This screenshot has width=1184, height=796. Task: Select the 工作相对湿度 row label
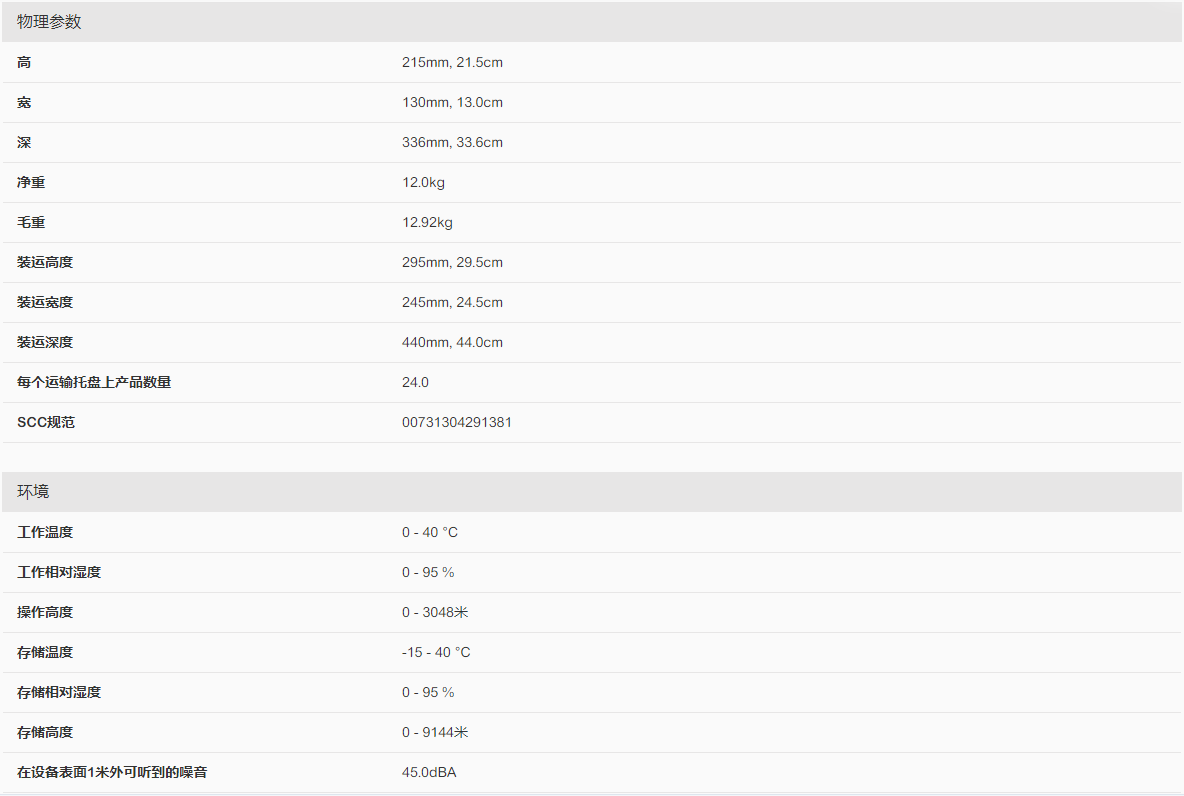59,572
